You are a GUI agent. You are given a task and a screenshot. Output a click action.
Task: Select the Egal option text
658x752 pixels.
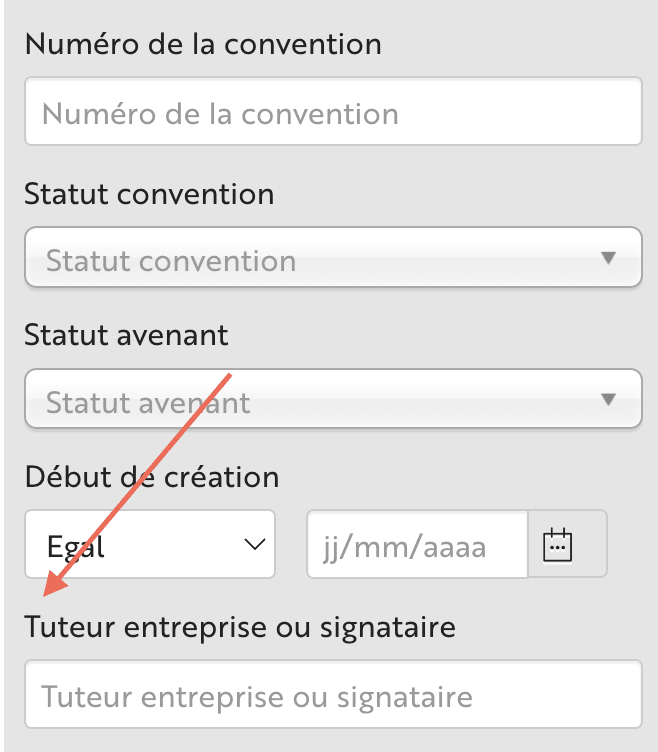[x=76, y=547]
